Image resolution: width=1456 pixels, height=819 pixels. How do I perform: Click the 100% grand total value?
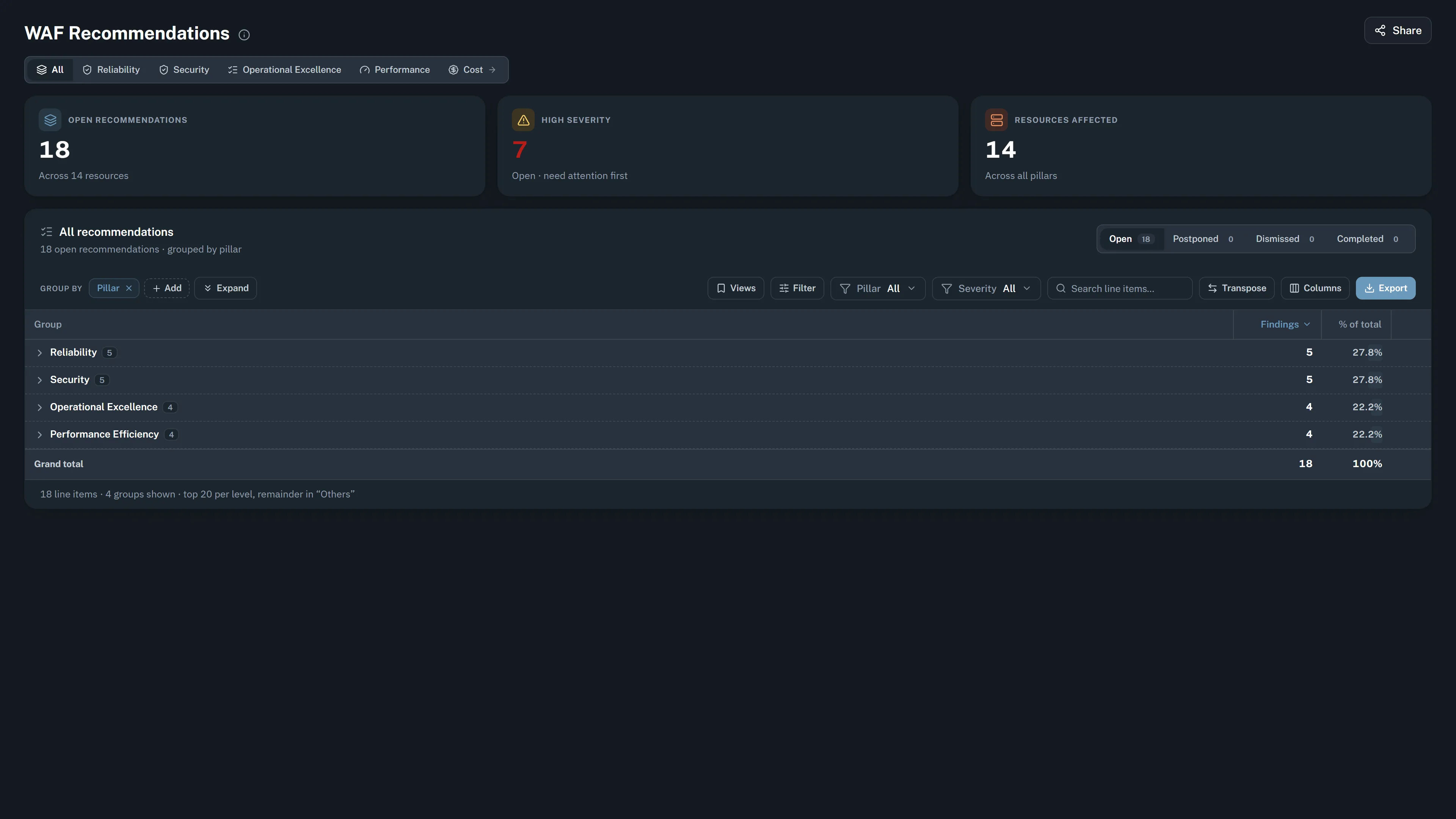coord(1367,463)
